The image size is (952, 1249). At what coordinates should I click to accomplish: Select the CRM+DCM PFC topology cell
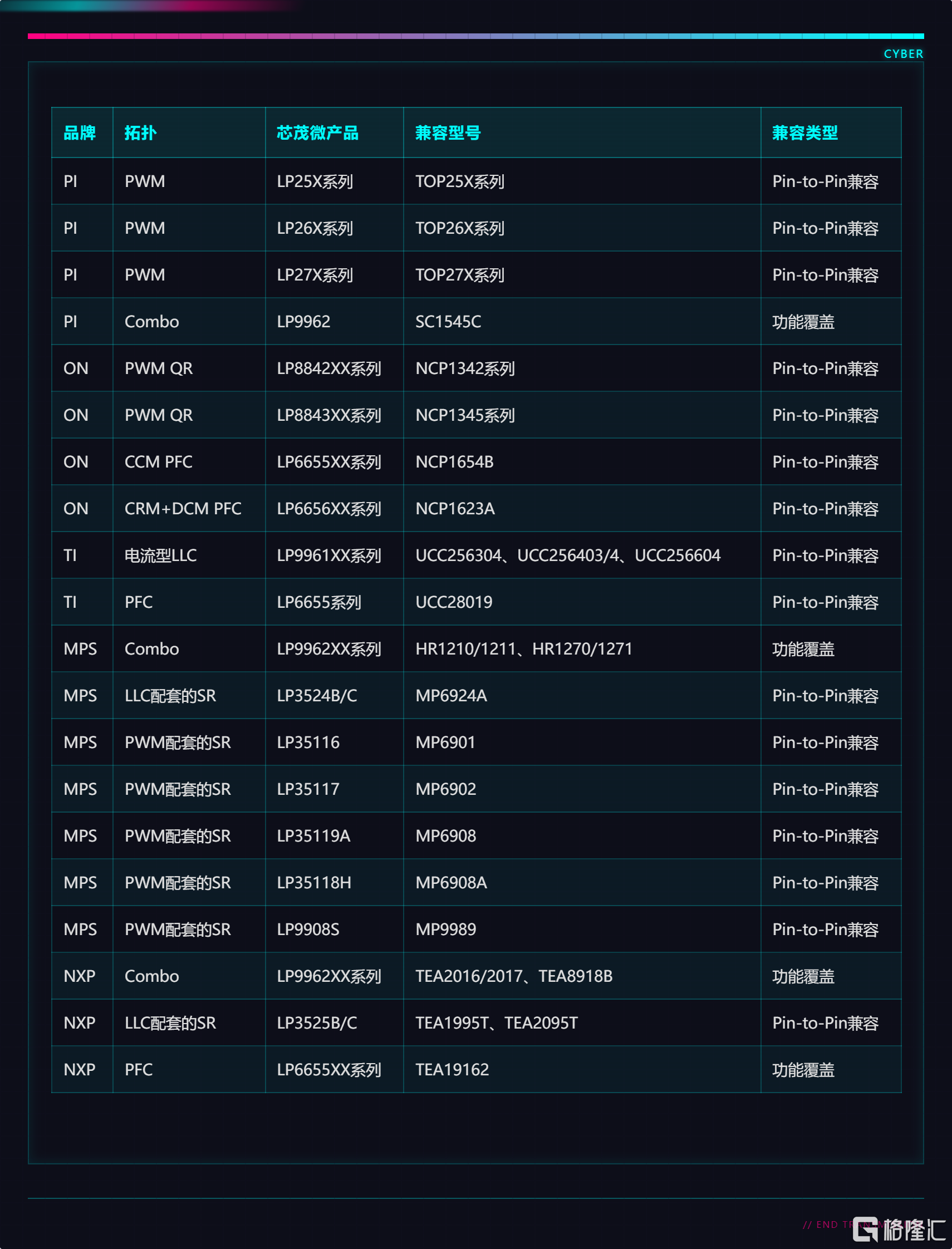pos(183,509)
